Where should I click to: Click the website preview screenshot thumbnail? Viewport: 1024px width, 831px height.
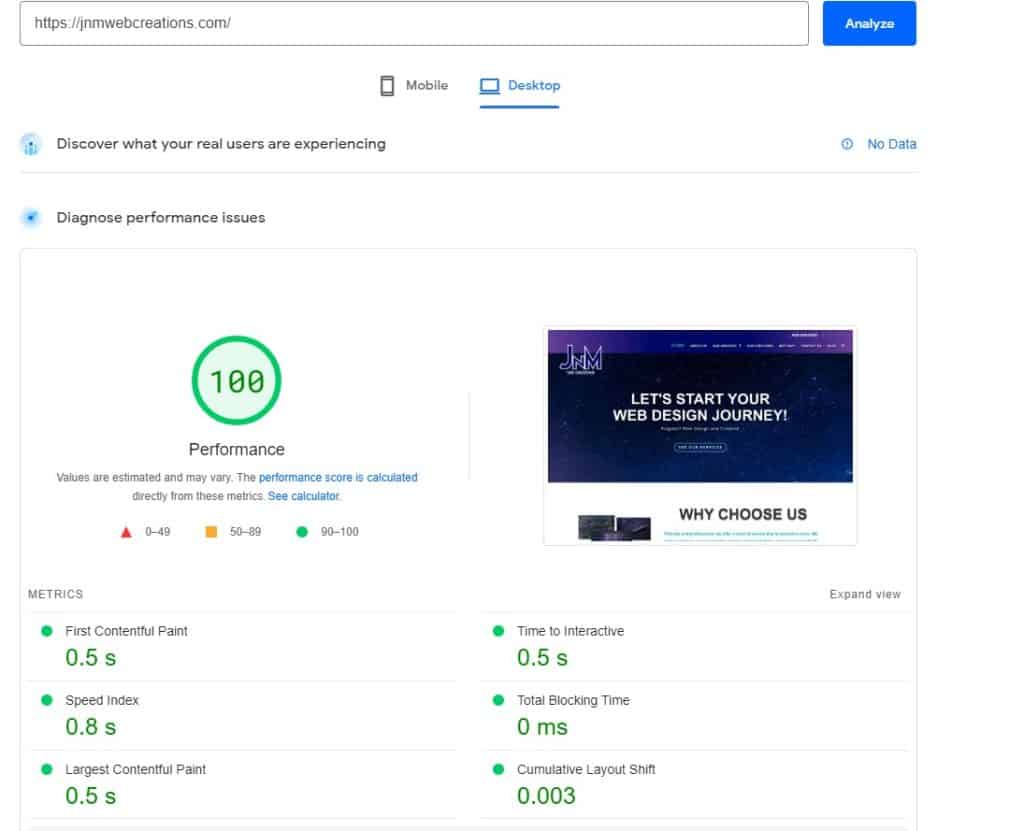(x=699, y=435)
